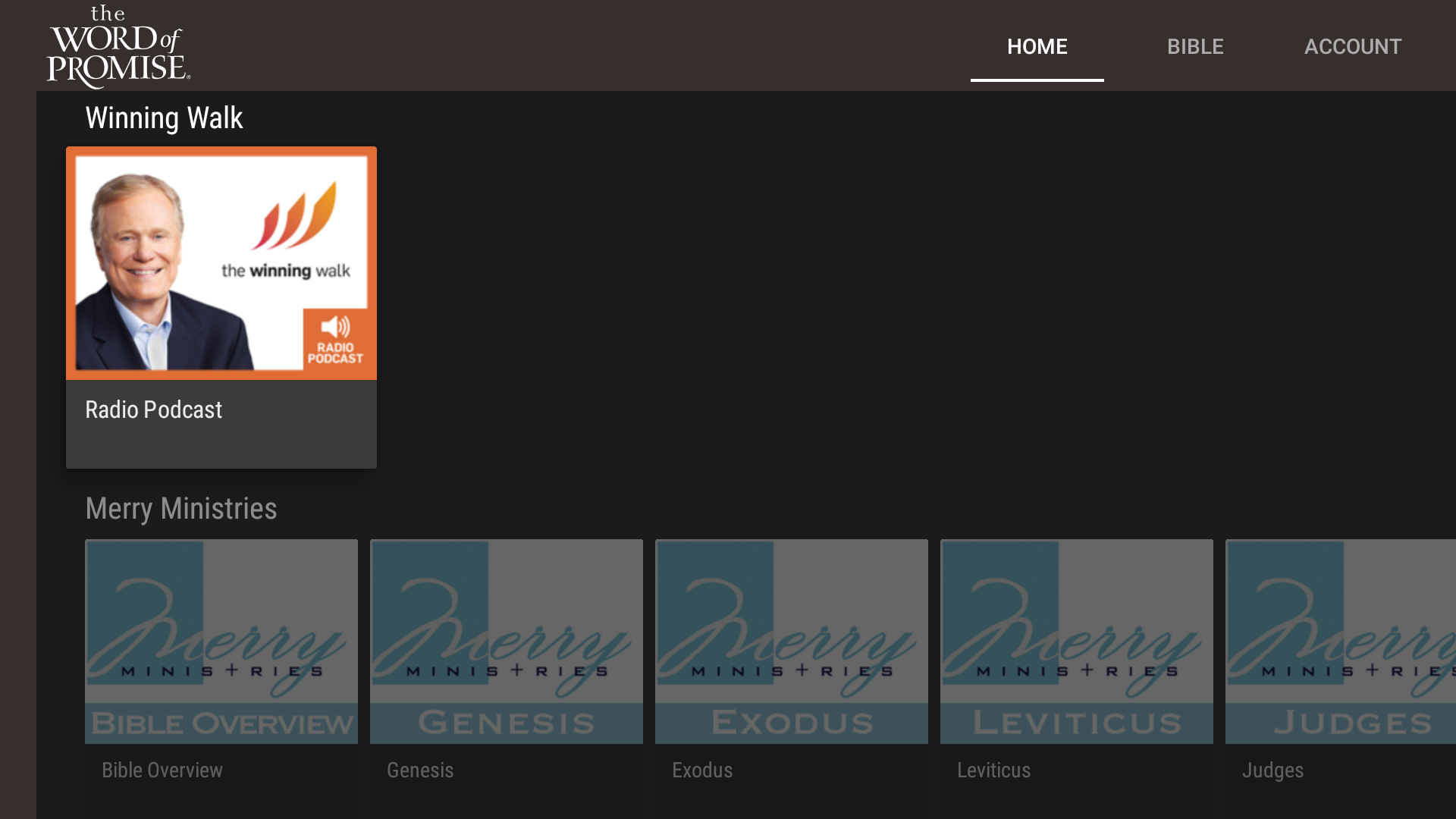This screenshot has width=1456, height=819.
Task: Click the Judges text label
Action: [1272, 770]
